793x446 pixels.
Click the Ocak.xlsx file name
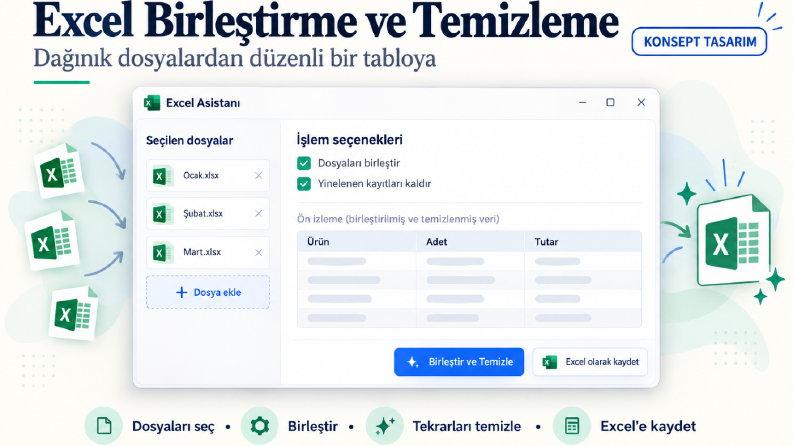(201, 175)
